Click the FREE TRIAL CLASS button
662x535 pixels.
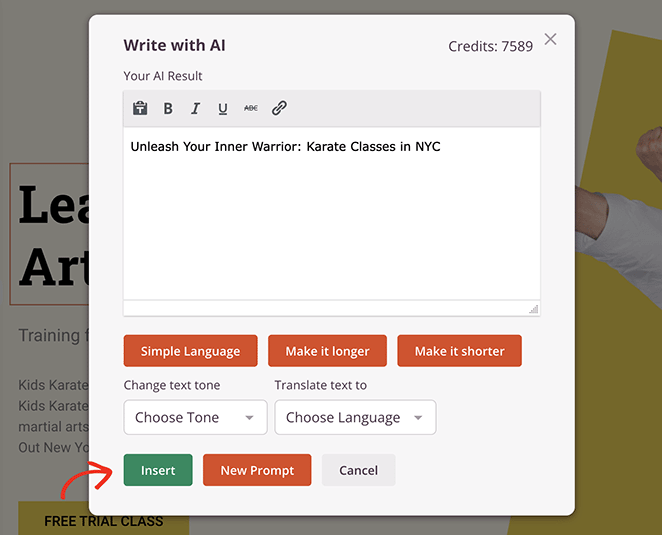click(x=103, y=521)
